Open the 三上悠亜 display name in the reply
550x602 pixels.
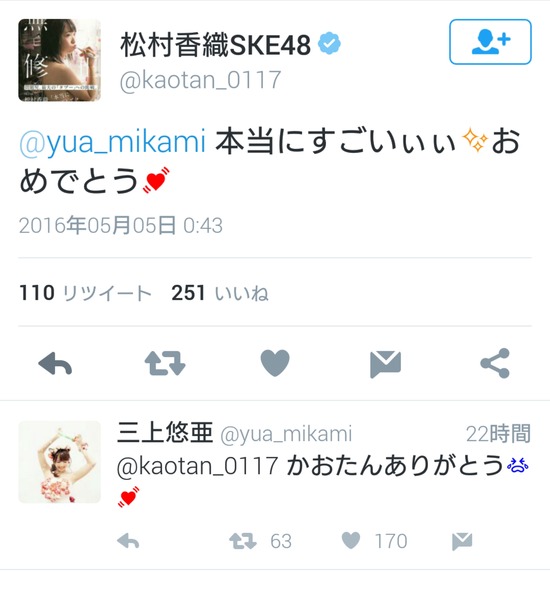165,433
